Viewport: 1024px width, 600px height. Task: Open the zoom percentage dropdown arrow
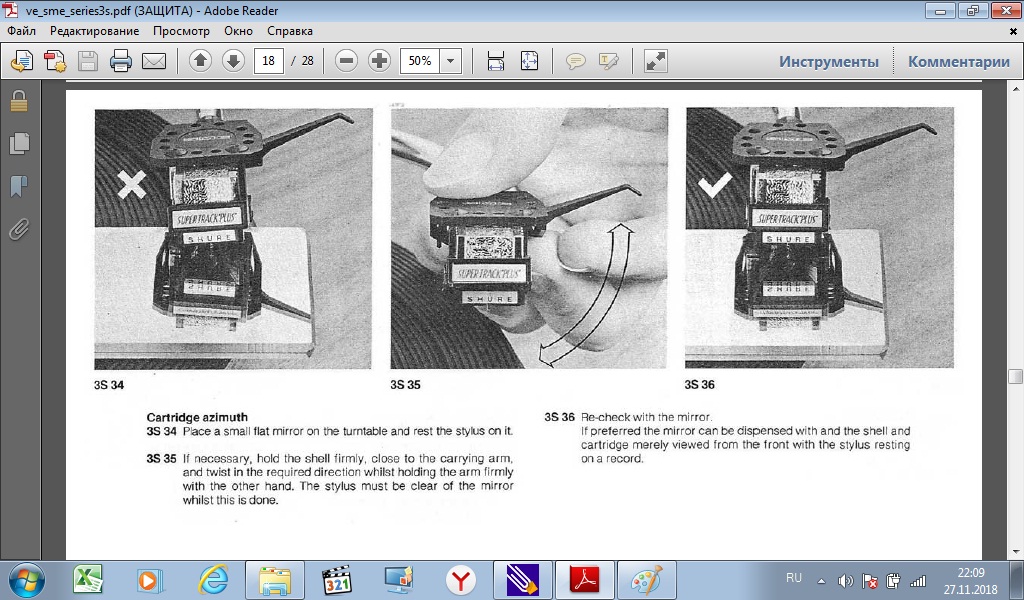450,61
